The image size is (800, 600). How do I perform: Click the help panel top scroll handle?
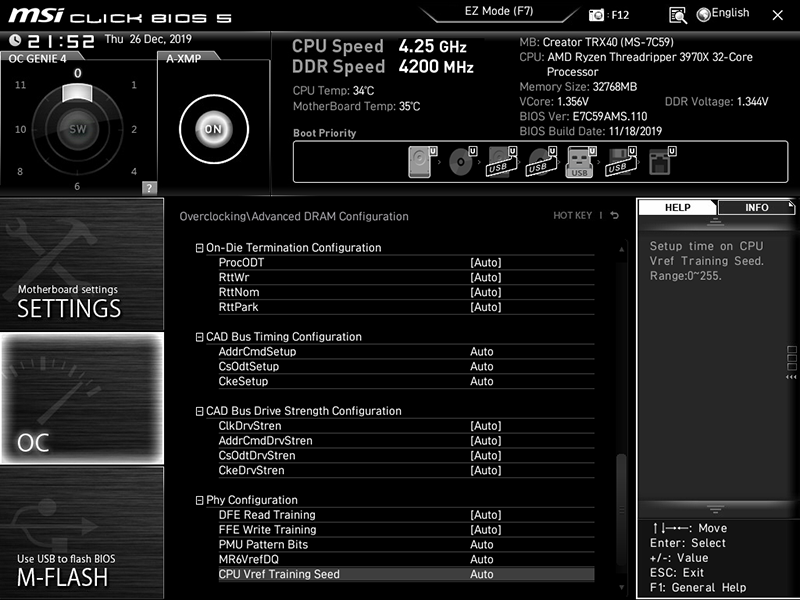point(715,221)
